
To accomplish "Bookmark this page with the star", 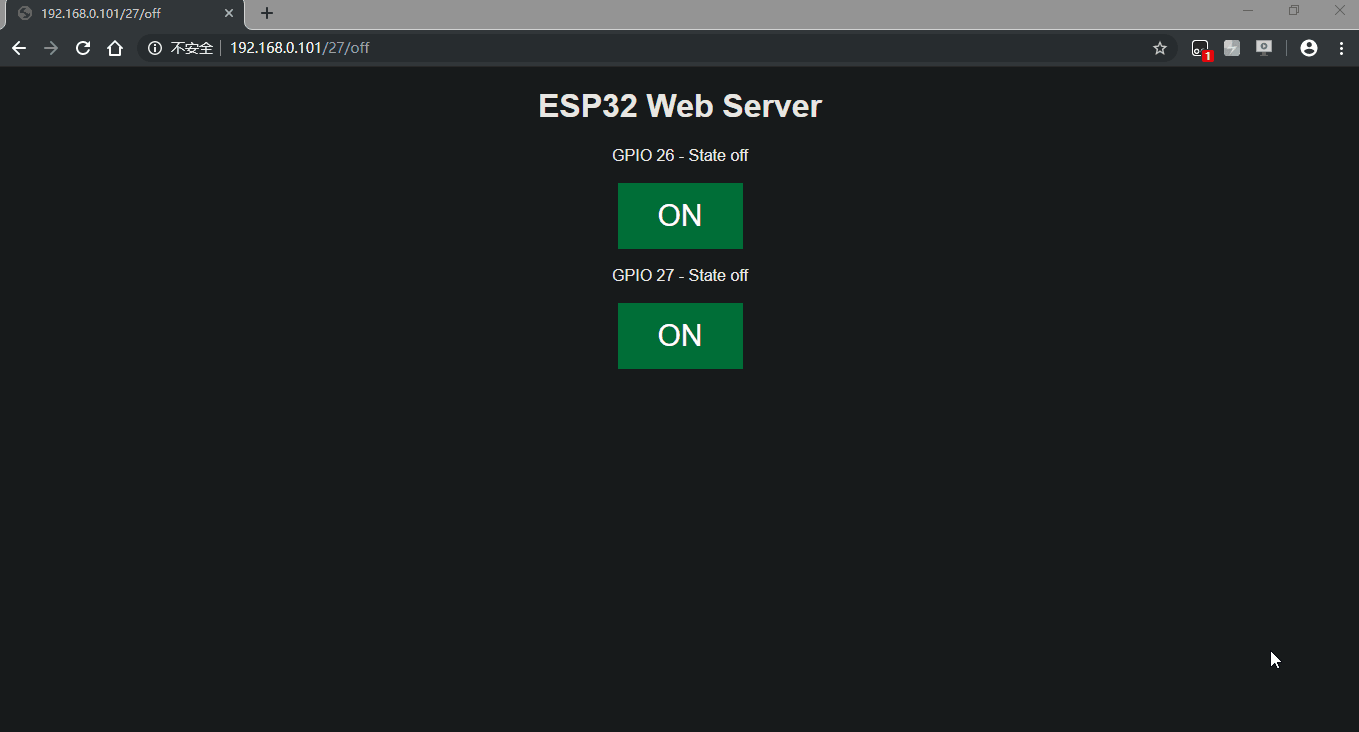I will pyautogui.click(x=1160, y=48).
